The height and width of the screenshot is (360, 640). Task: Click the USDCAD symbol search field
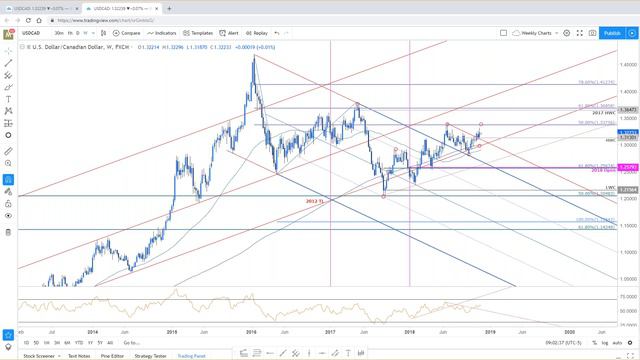pyautogui.click(x=31, y=33)
